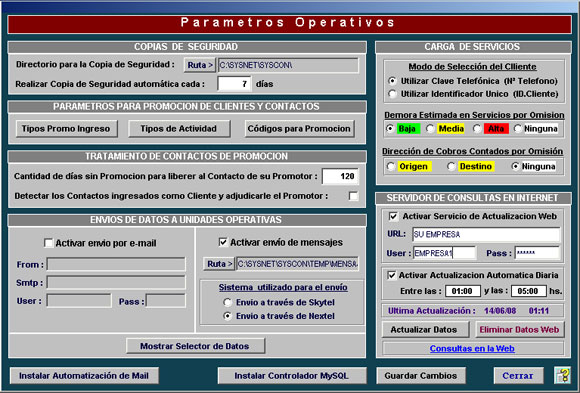
Task: Choose Baja estimated delay radio
Action: 390,128
